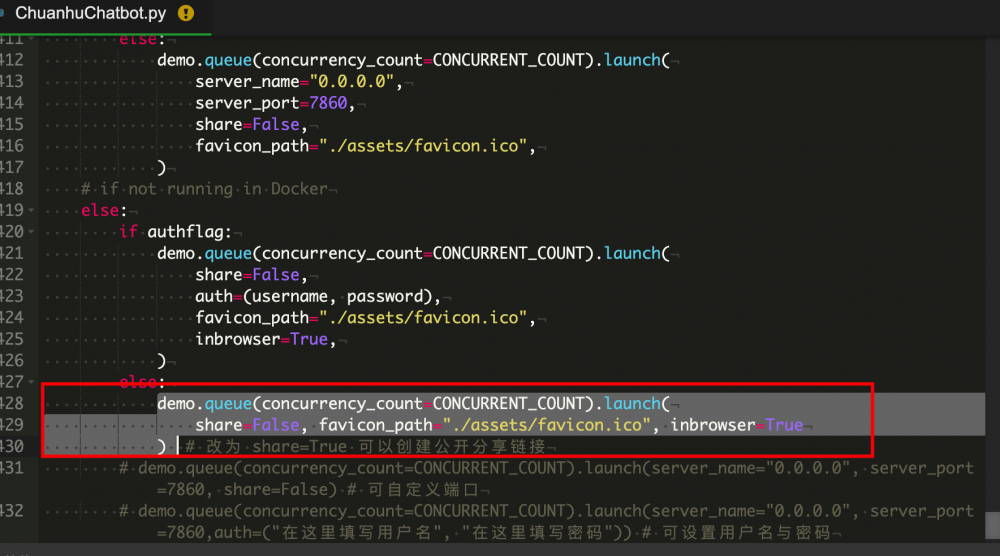
Task: Click the Python file icon beside the tab title
Action: tap(3, 13)
